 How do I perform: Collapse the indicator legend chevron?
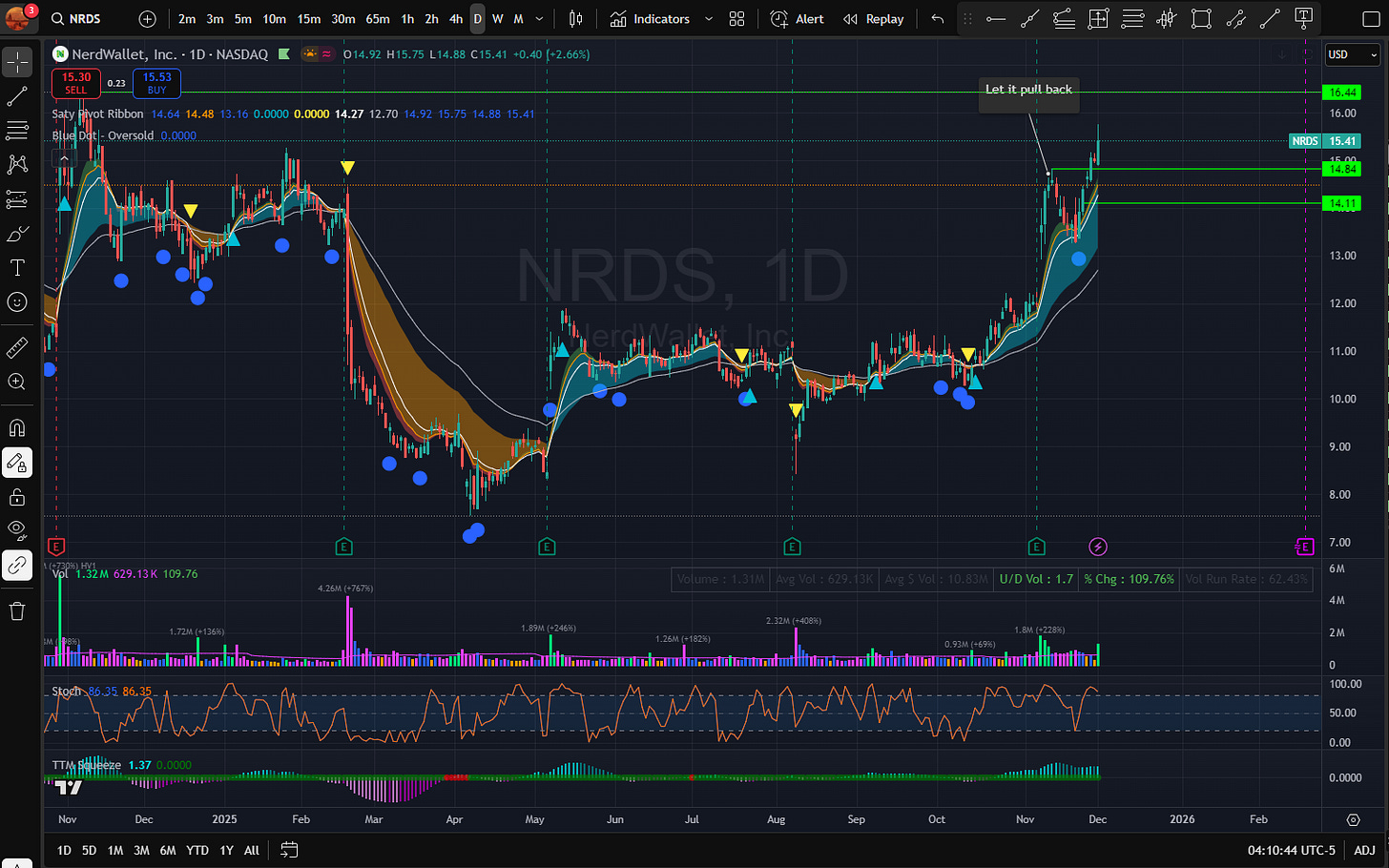tap(62, 158)
